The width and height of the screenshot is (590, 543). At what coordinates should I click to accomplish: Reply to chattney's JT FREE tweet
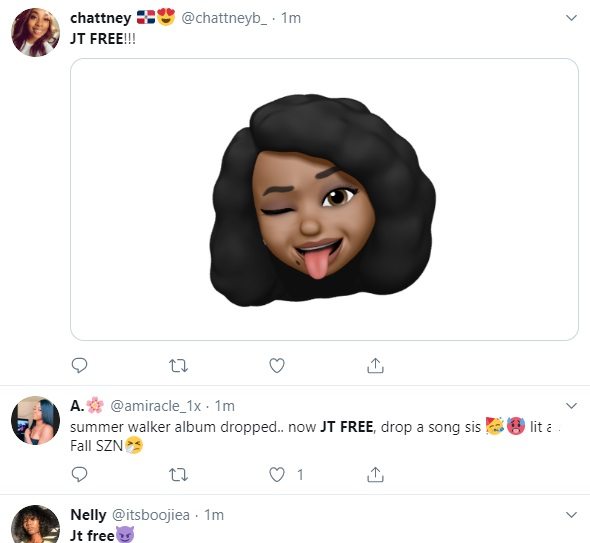pyautogui.click(x=79, y=365)
